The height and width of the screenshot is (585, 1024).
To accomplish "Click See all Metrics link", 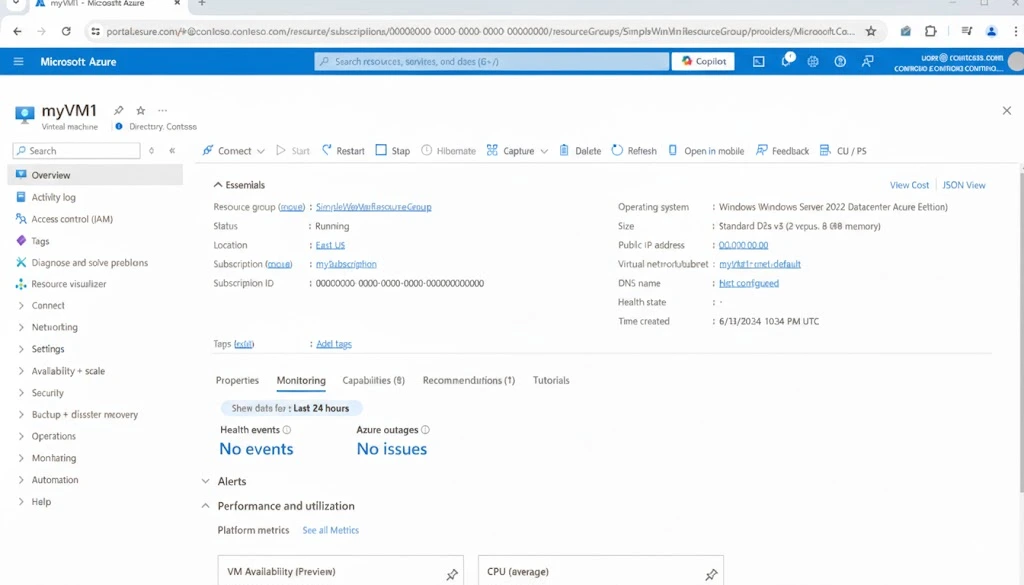I will point(330,530).
